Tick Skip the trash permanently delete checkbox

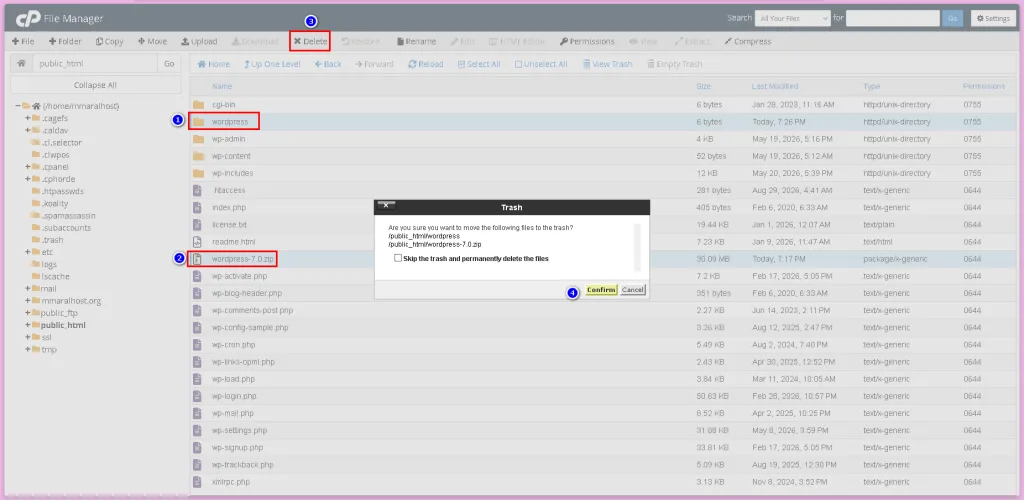point(398,258)
